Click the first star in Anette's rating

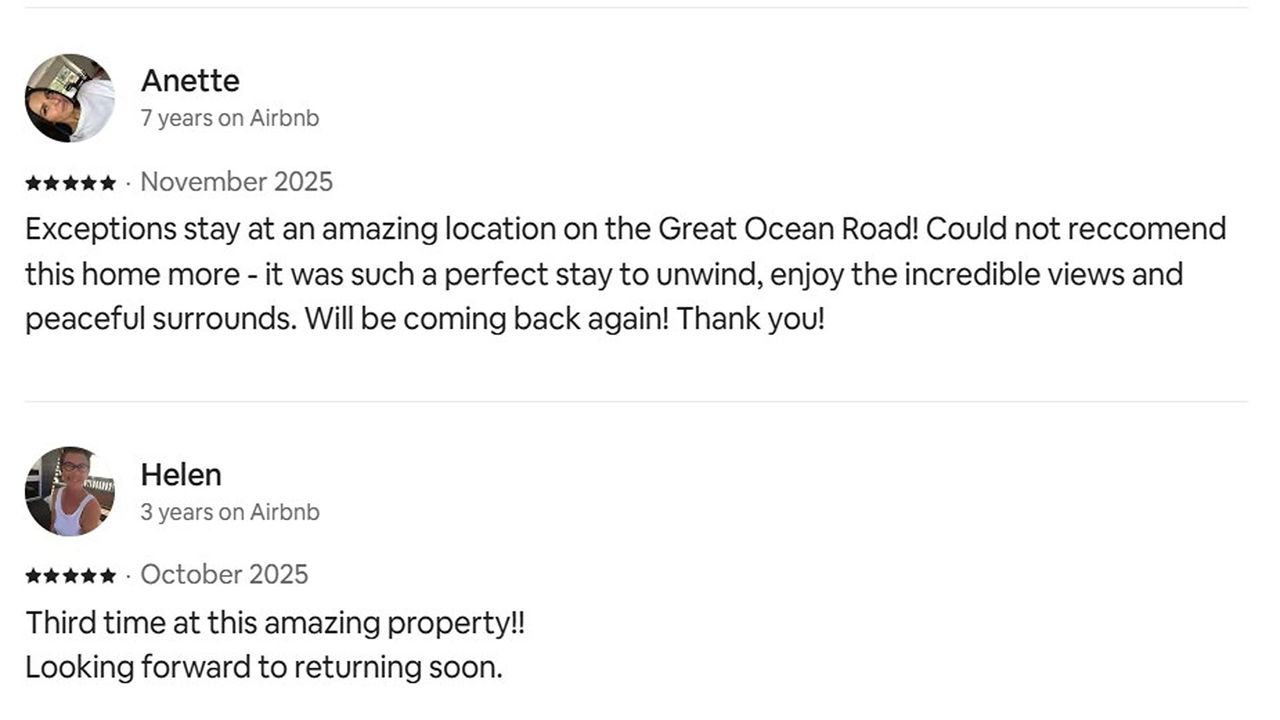(33, 183)
